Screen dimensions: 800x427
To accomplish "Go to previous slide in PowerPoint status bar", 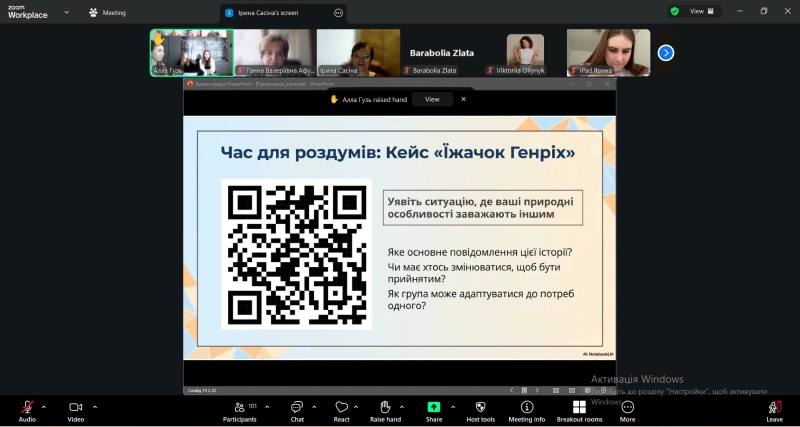I will click(x=512, y=390).
